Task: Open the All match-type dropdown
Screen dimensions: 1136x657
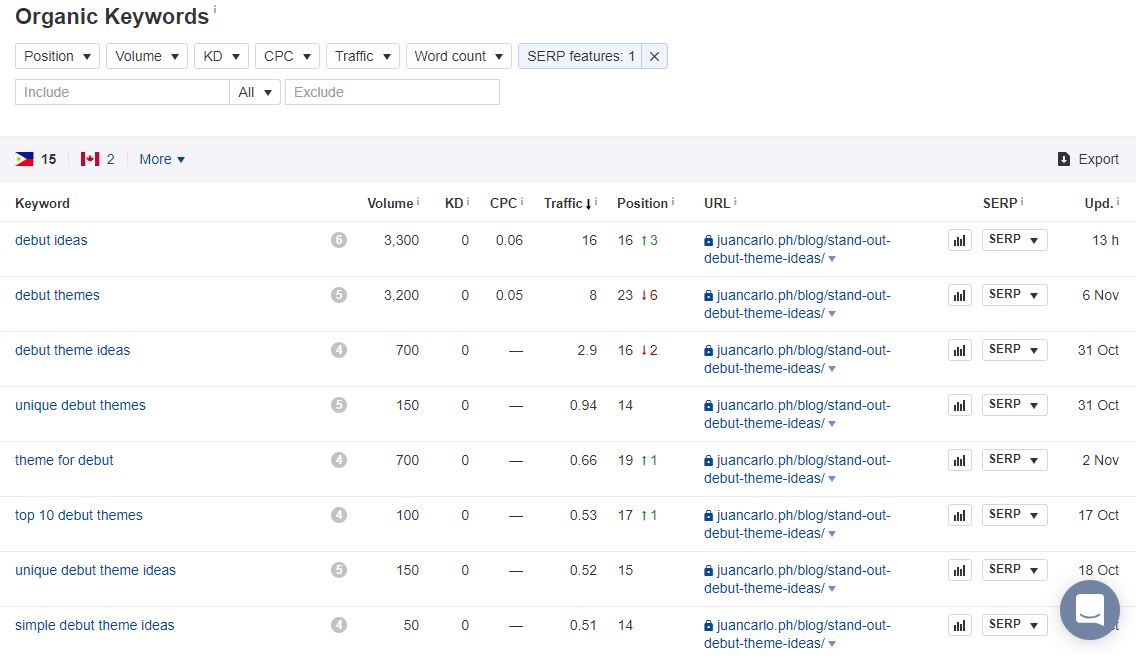Action: click(255, 92)
